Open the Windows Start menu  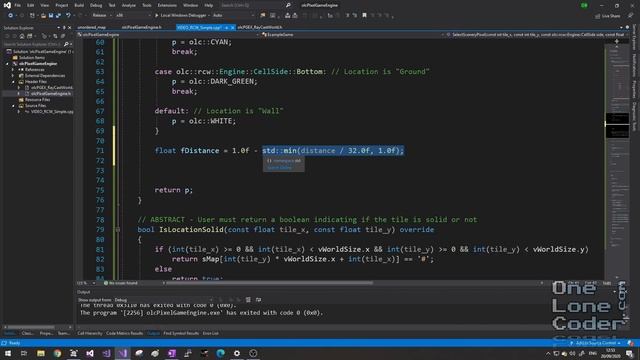click(8, 353)
